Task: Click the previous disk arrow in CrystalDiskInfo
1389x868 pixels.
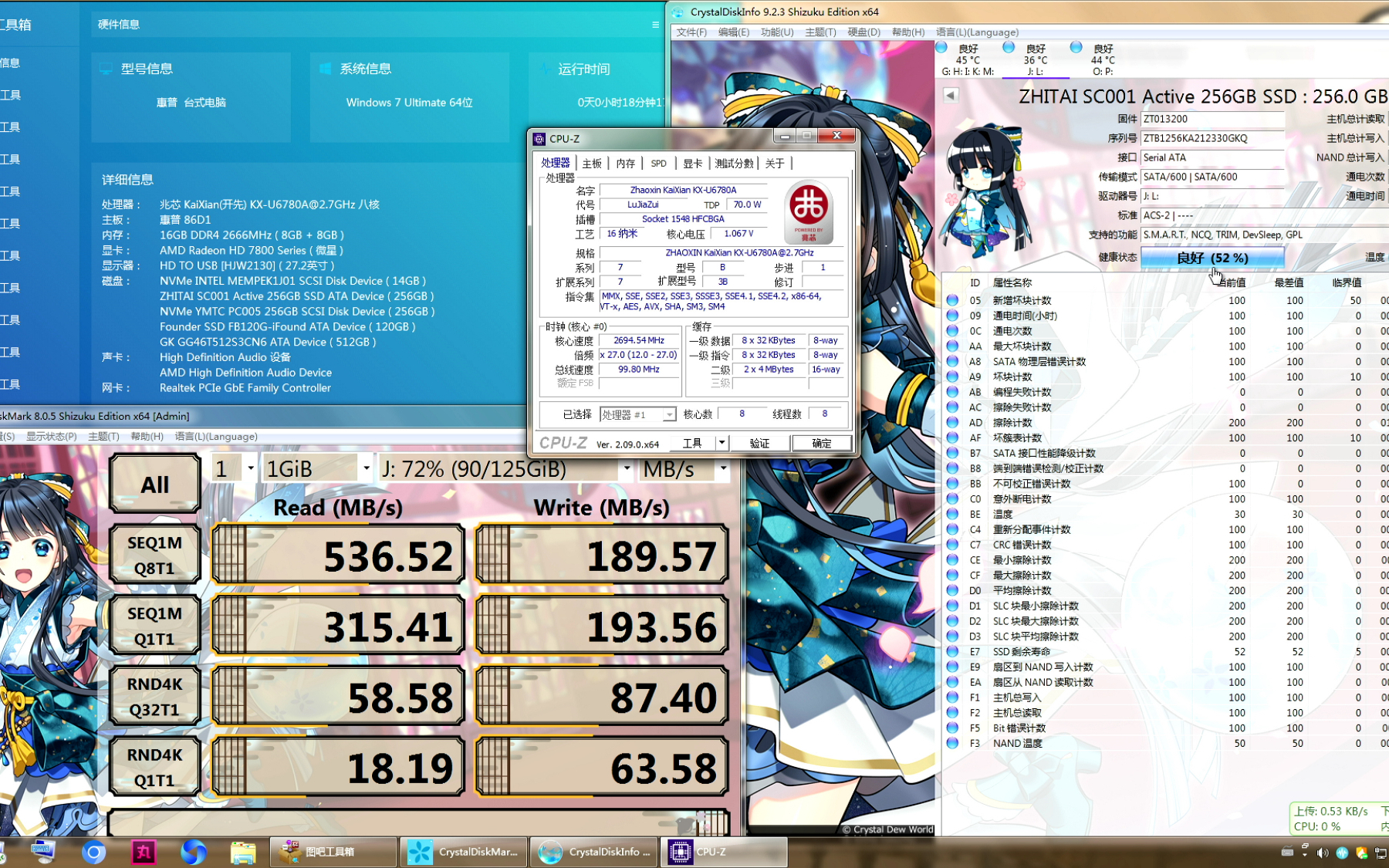Action: click(951, 95)
